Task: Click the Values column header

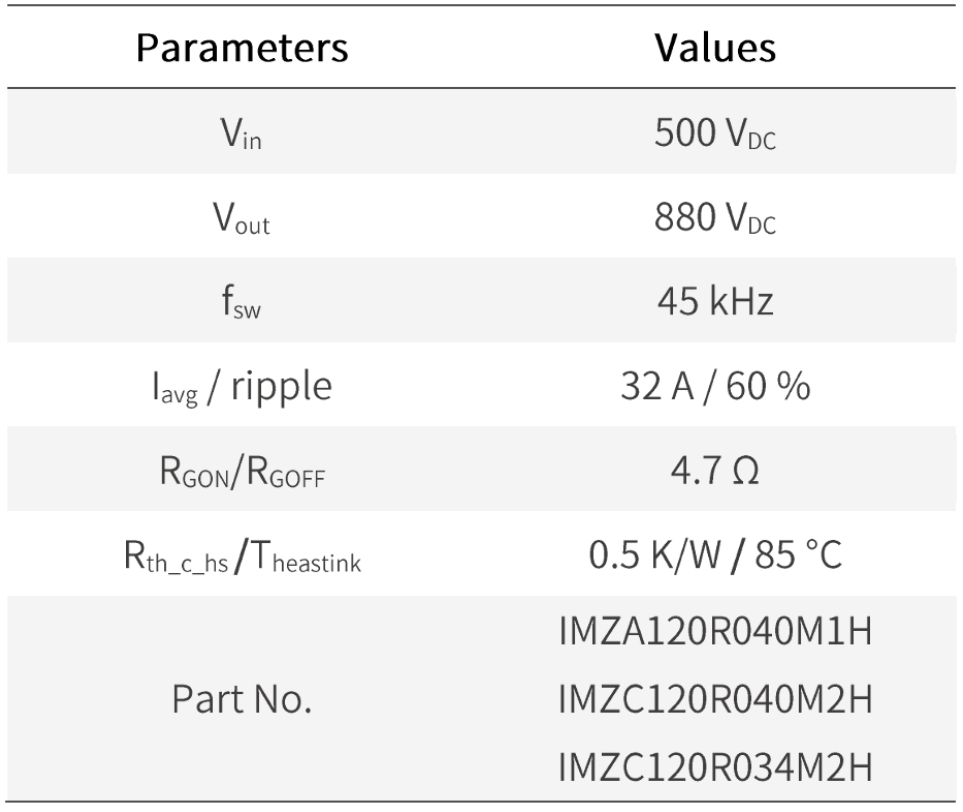Action: [714, 47]
